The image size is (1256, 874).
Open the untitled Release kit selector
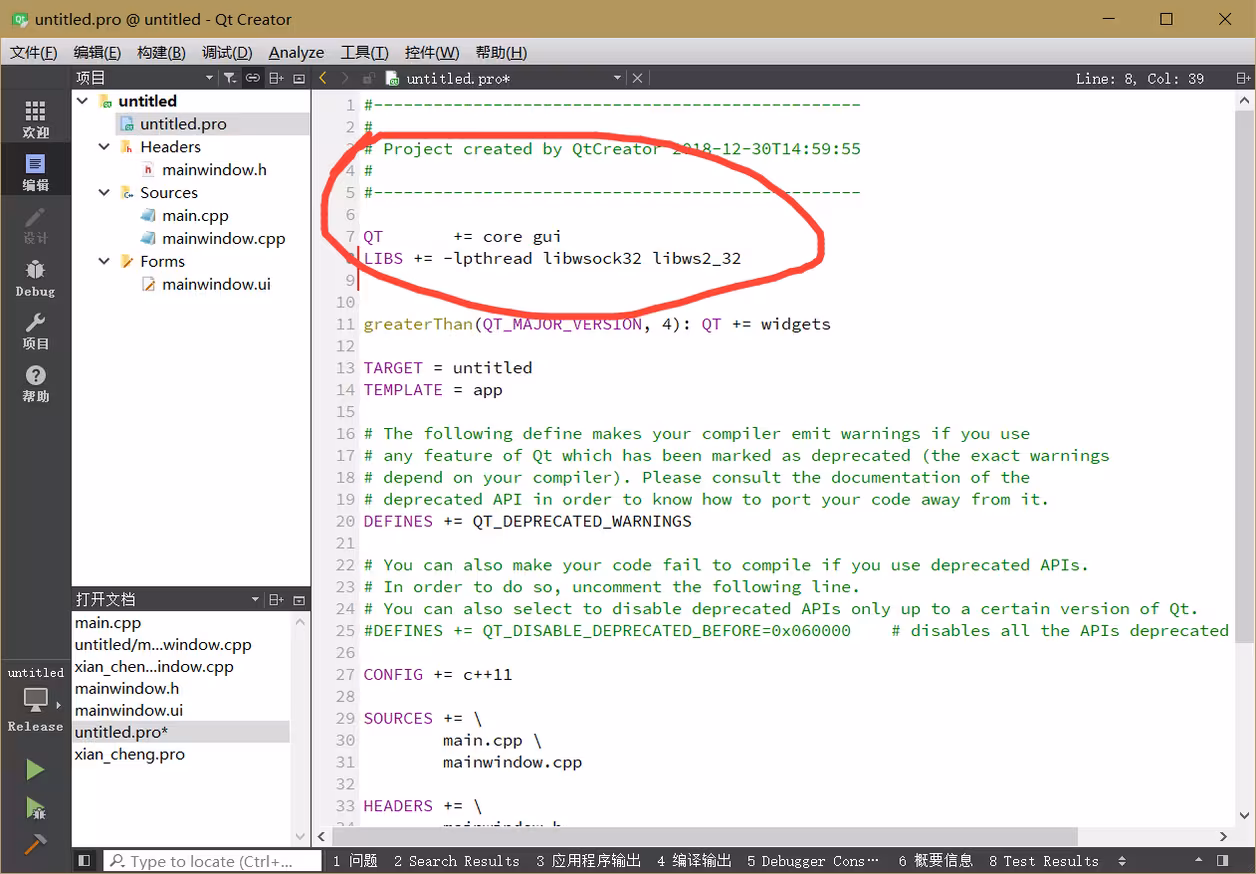(x=35, y=700)
